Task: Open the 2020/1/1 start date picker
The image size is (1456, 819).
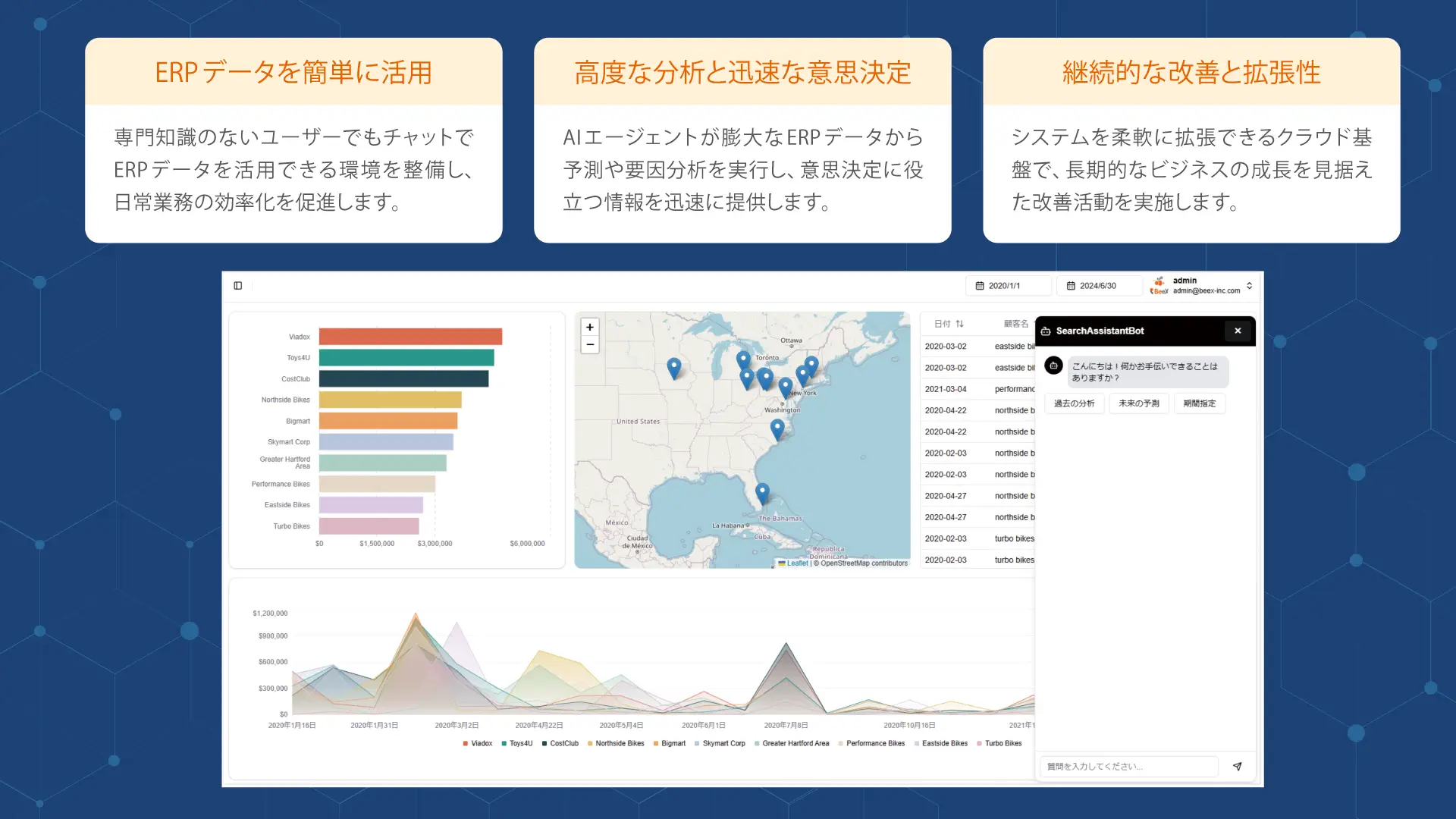Action: point(1008,286)
